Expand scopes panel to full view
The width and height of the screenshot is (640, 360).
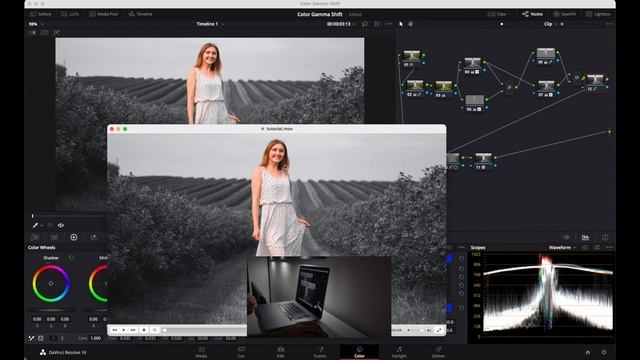tap(597, 247)
